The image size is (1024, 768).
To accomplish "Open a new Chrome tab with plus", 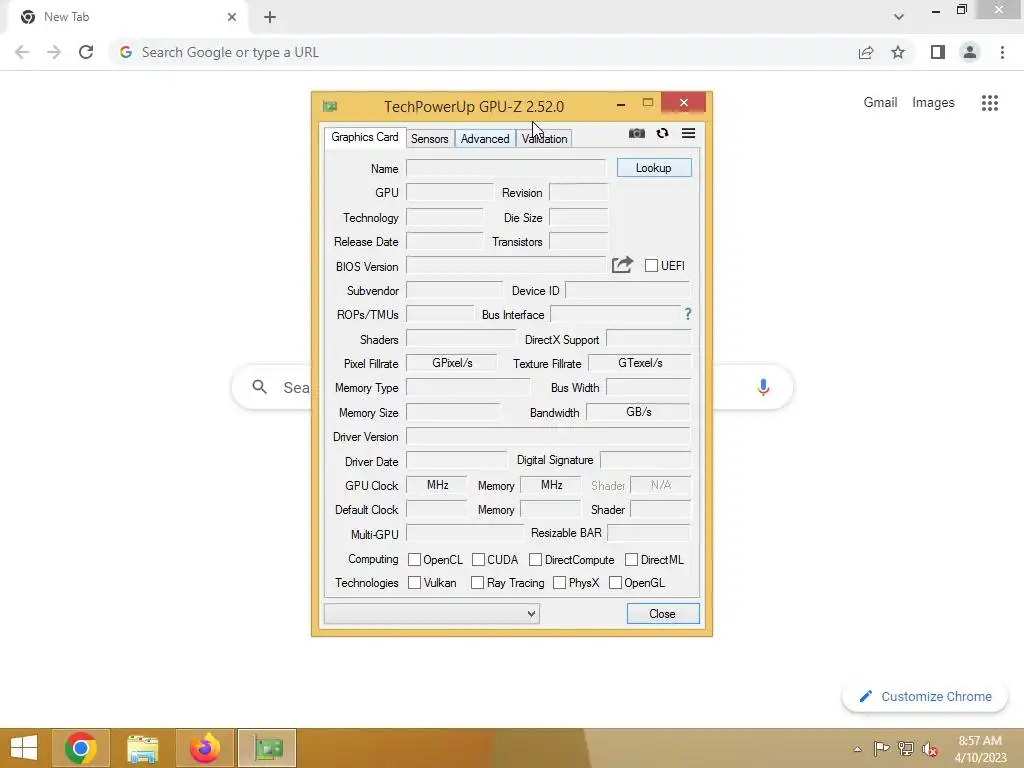I will [x=270, y=17].
